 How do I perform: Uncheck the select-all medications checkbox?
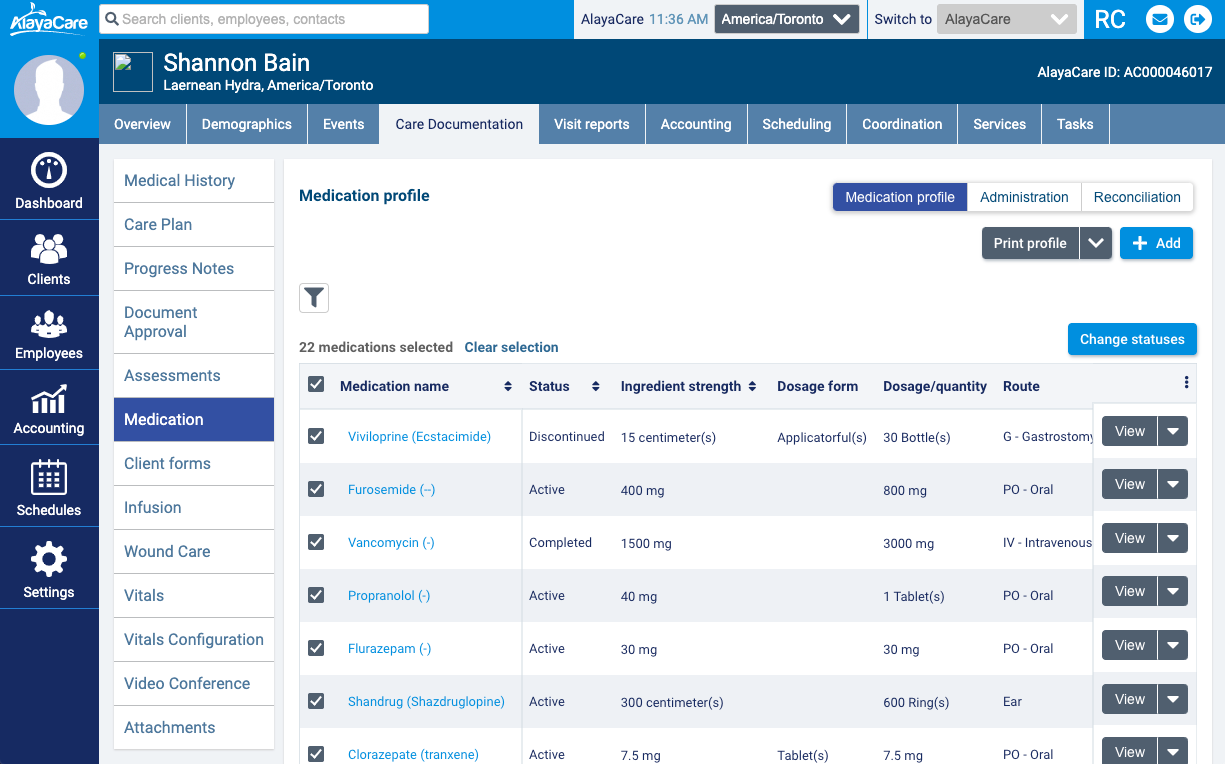click(316, 385)
